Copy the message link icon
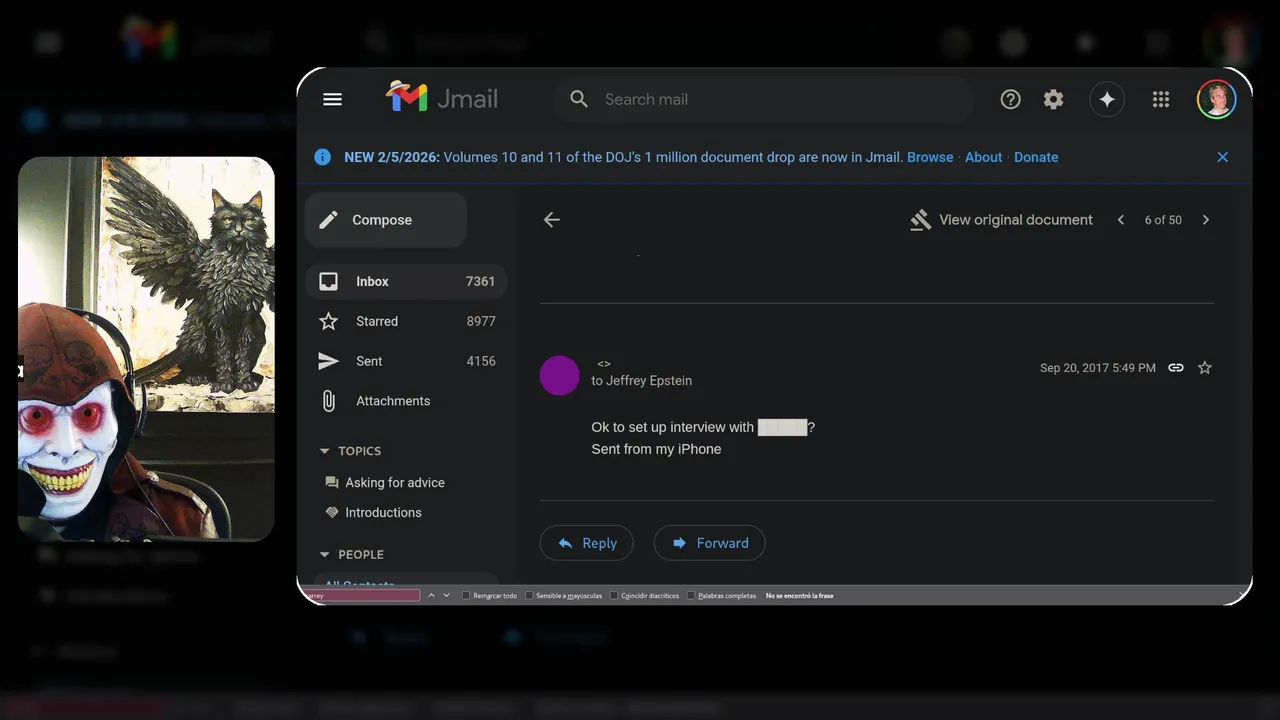The height and width of the screenshot is (720, 1280). [1176, 368]
